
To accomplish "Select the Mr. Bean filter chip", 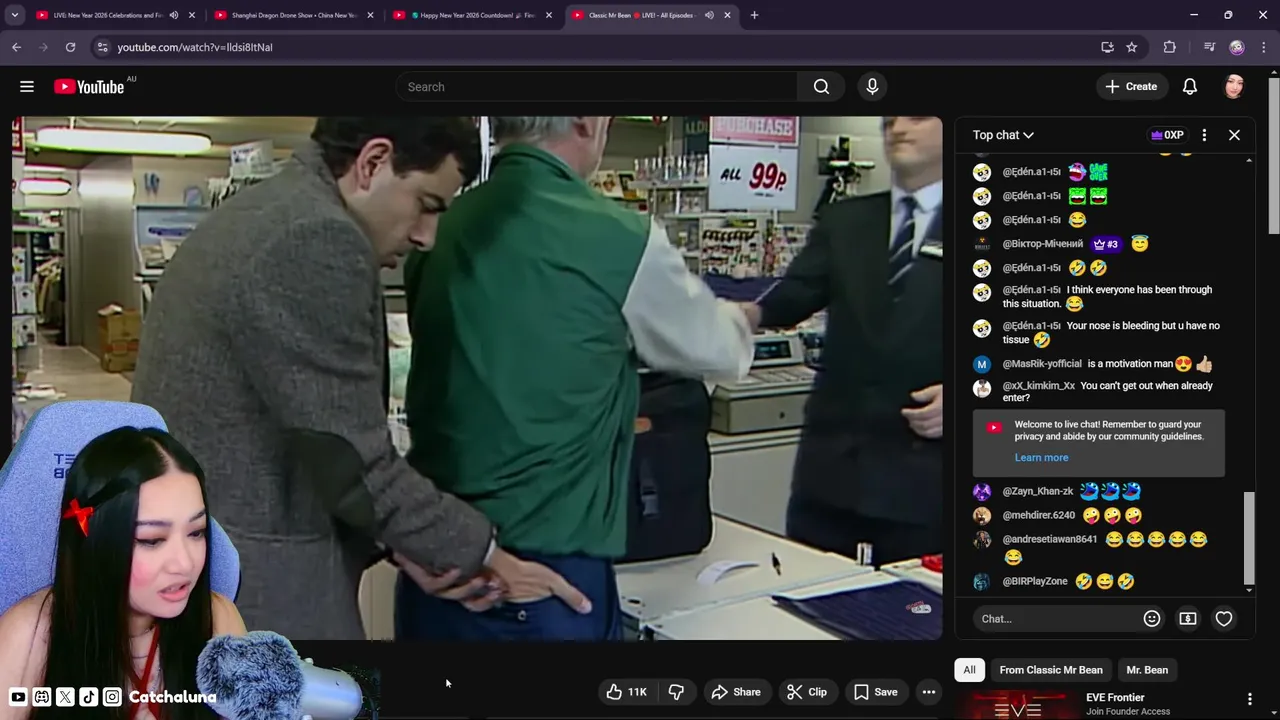I will pos(1147,670).
